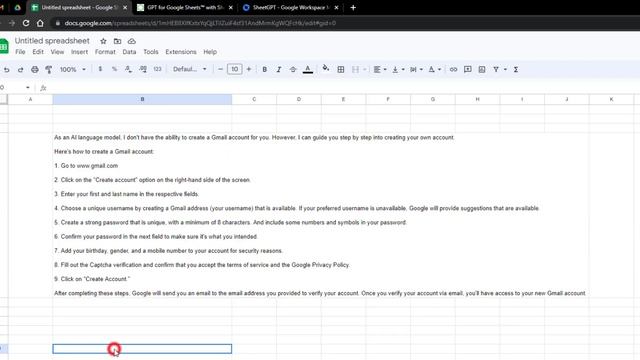Select the cell with Gmail instructions text

coord(320,215)
